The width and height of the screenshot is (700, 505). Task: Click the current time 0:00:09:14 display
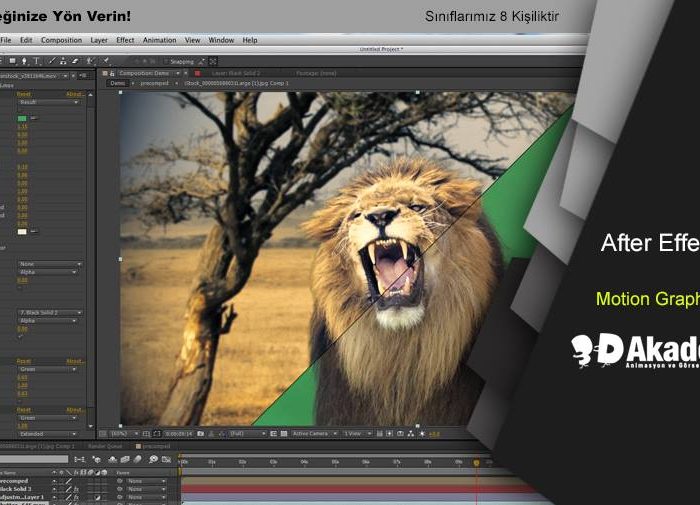tap(179, 434)
